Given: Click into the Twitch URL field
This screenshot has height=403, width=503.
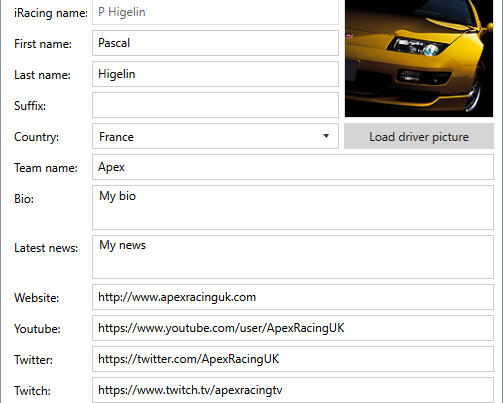Looking at the screenshot, I should 293,390.
